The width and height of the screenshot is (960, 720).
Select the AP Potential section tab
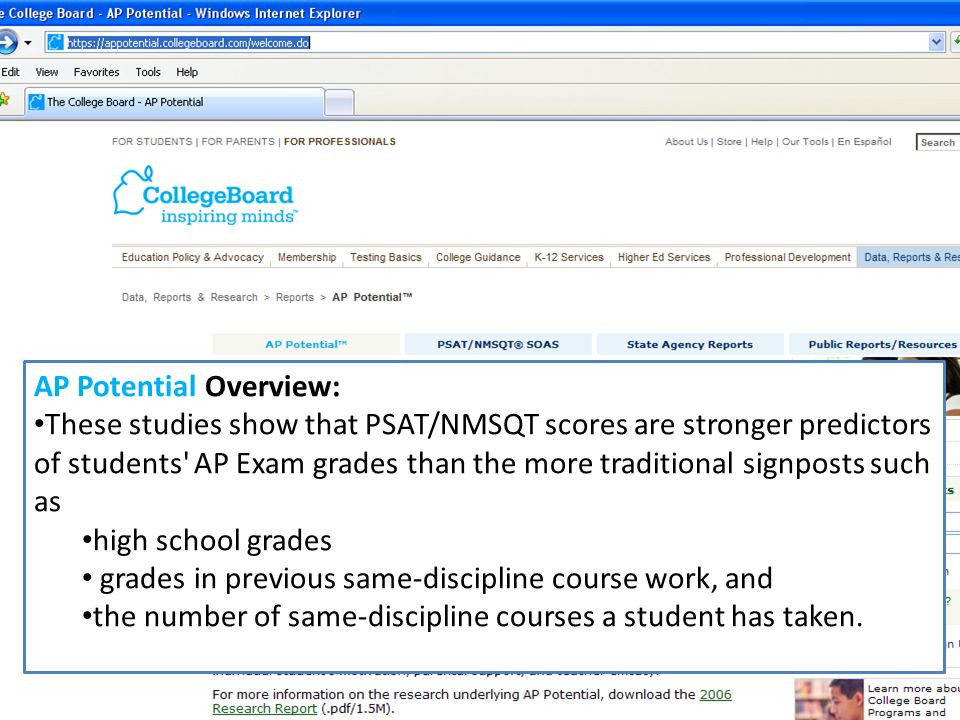coord(306,344)
